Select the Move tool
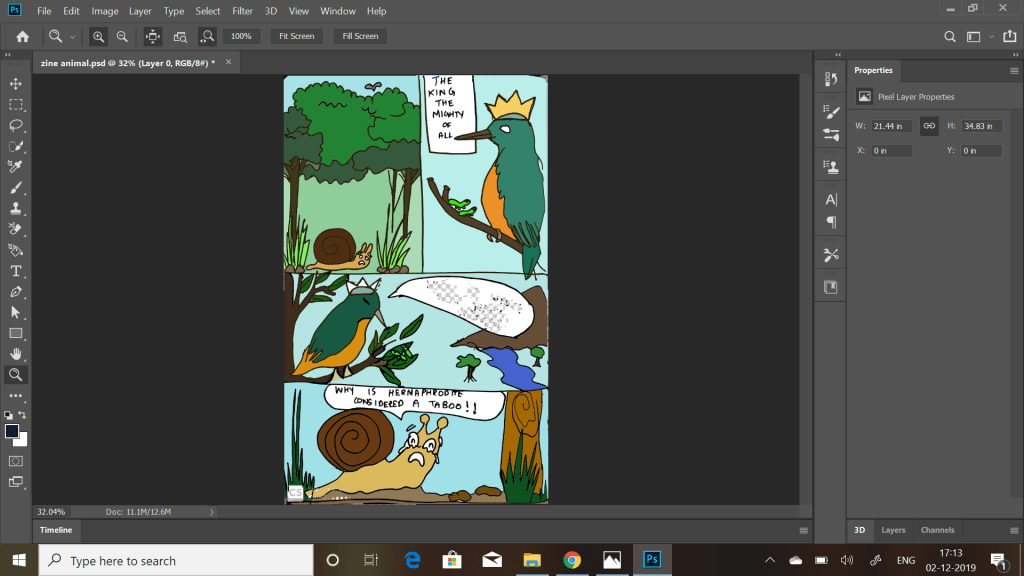 click(16, 84)
